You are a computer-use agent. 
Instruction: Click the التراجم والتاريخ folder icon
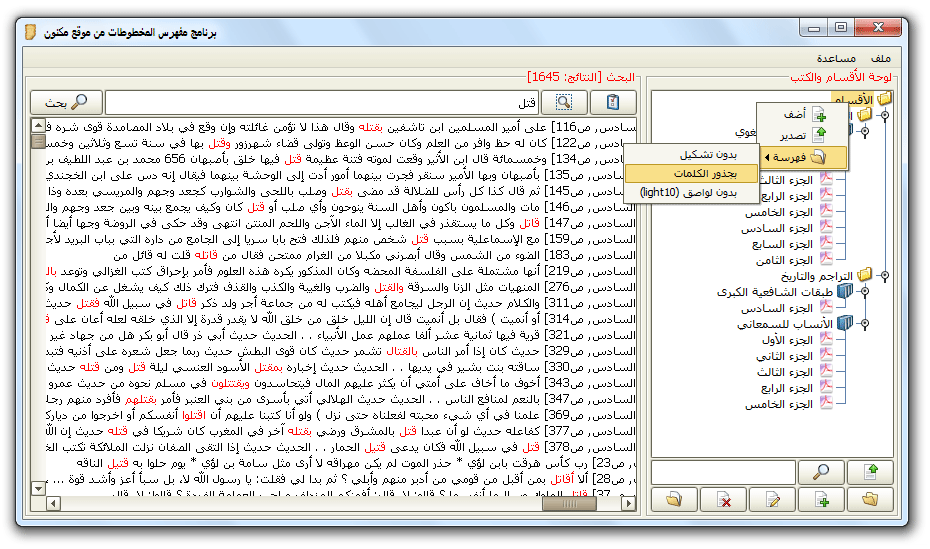tap(865, 274)
